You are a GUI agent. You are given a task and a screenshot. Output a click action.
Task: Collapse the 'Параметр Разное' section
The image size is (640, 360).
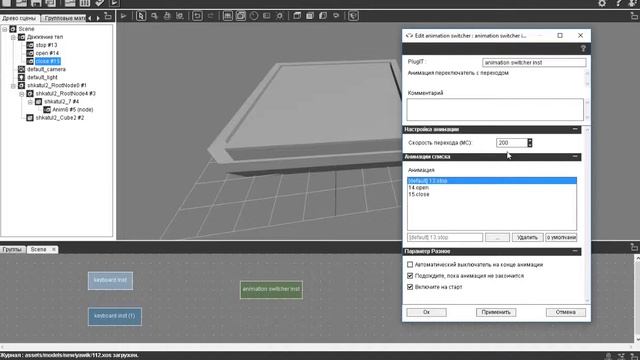pyautogui.click(x=575, y=251)
